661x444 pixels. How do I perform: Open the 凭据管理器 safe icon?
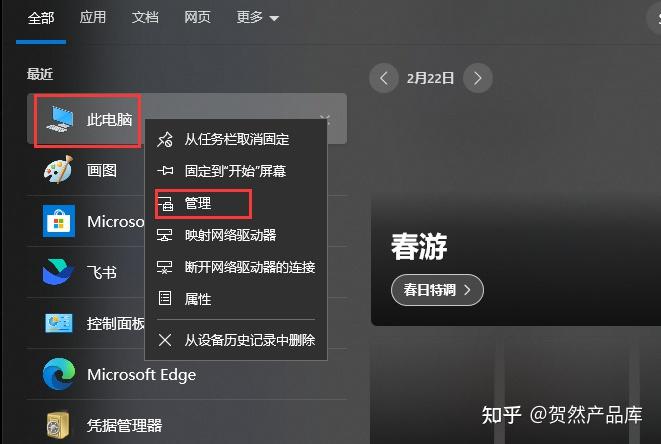click(x=58, y=425)
